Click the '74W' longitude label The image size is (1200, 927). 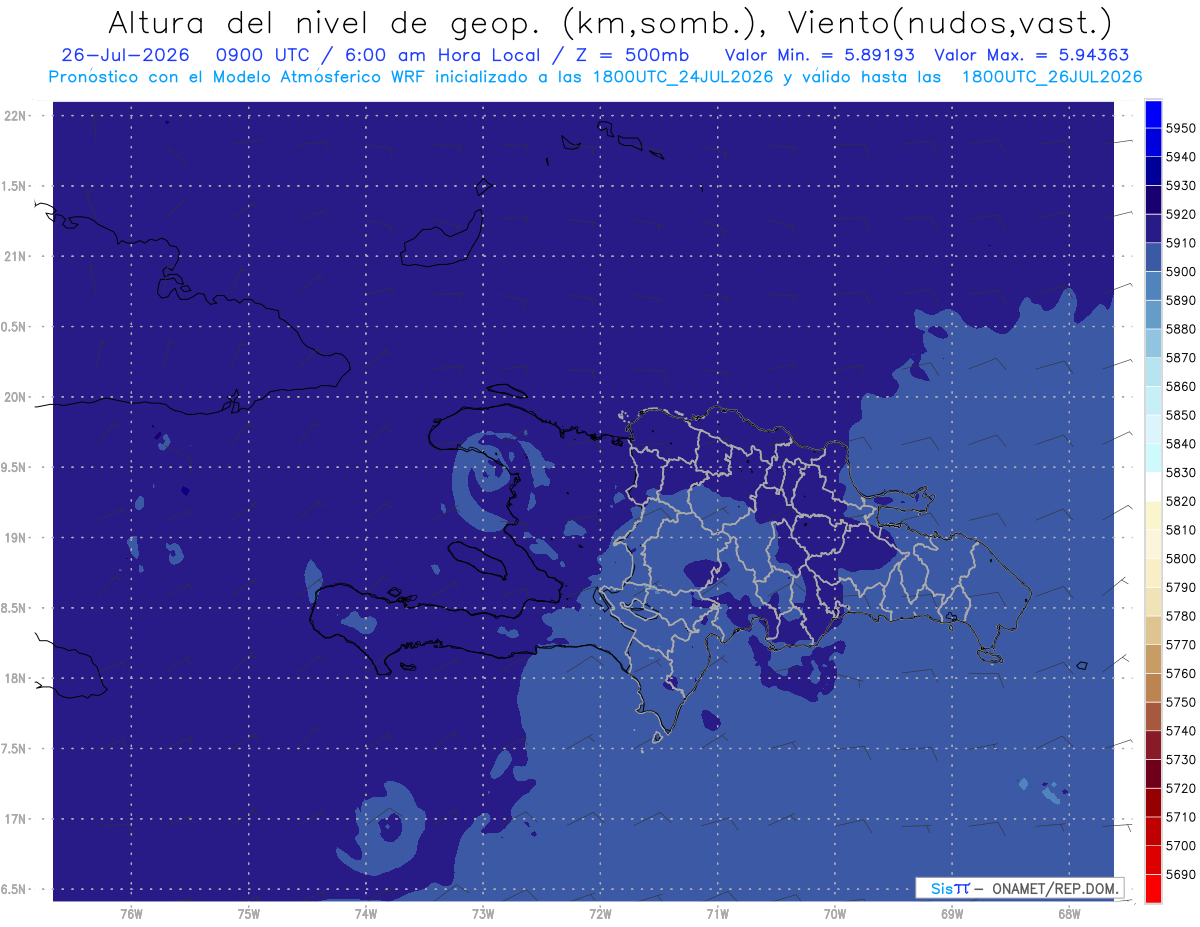365,913
